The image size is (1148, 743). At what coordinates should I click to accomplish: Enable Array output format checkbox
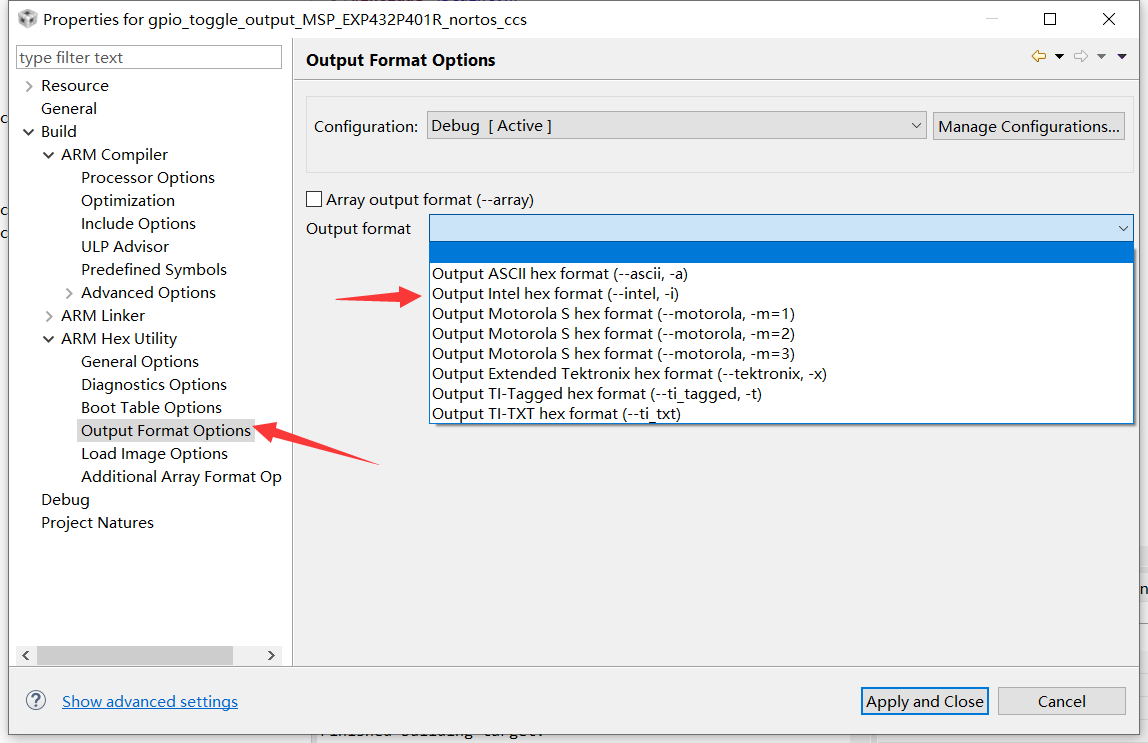[315, 200]
